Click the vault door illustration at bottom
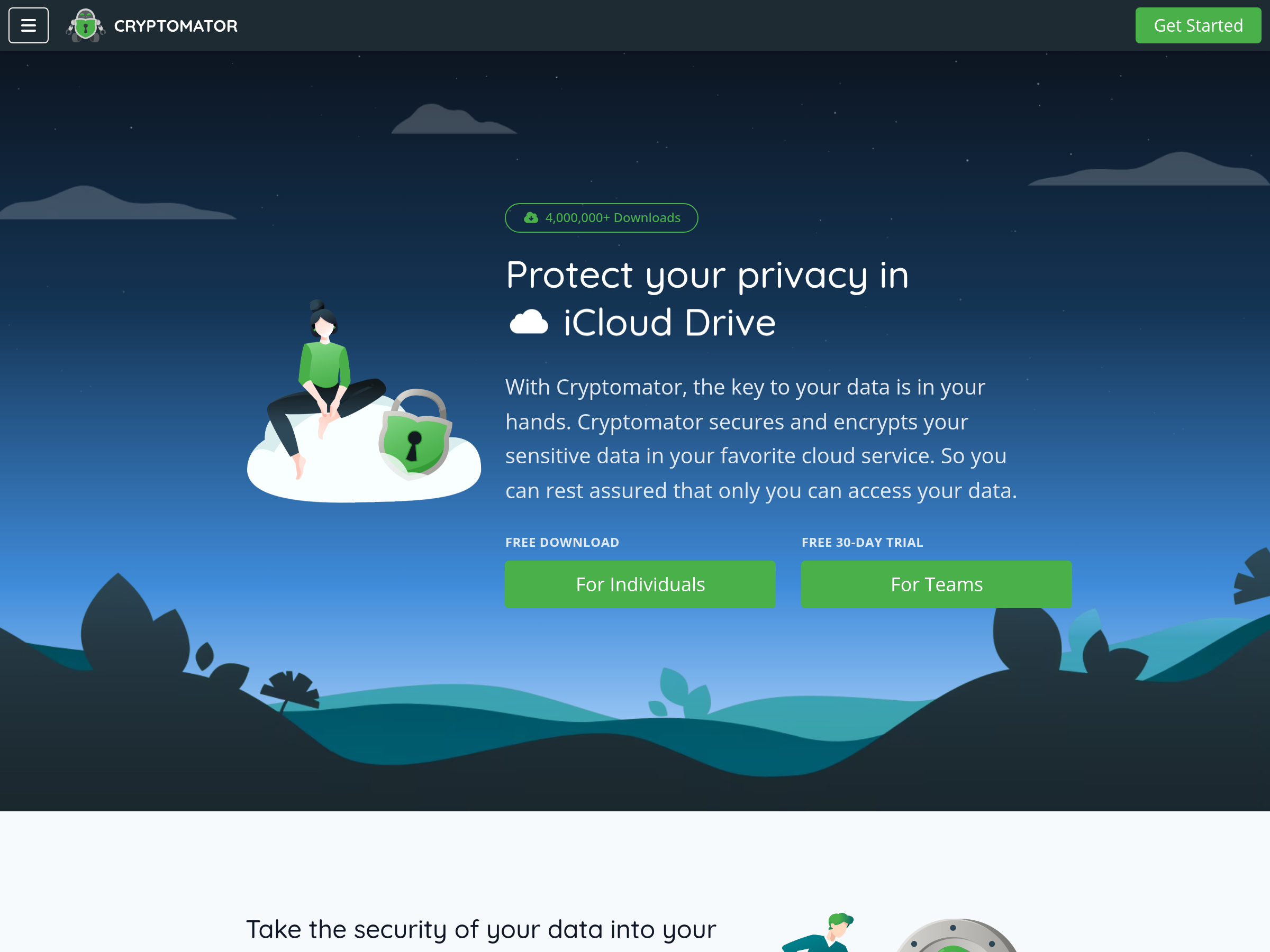The height and width of the screenshot is (952, 1270). 955,938
